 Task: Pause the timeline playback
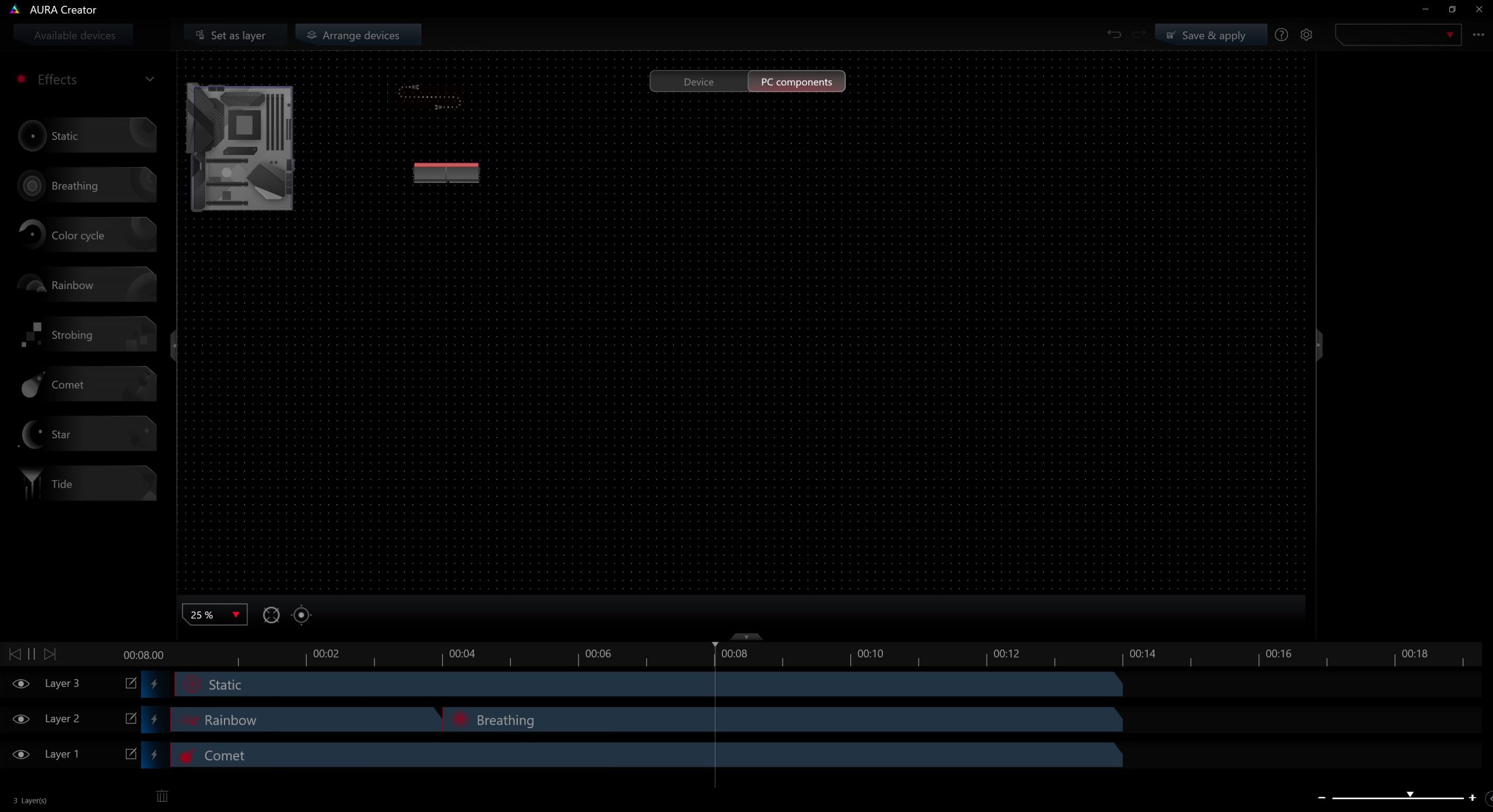[x=31, y=654]
